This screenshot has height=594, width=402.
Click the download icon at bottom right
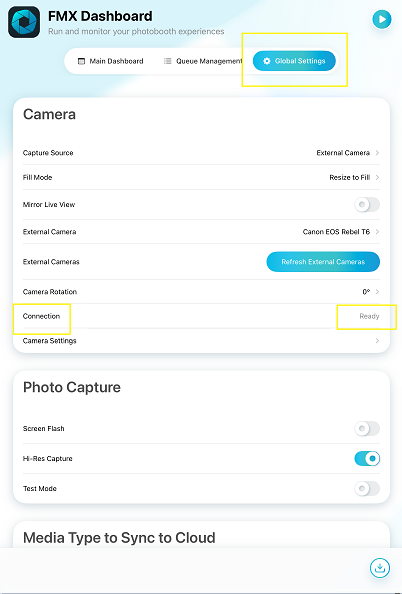click(380, 567)
